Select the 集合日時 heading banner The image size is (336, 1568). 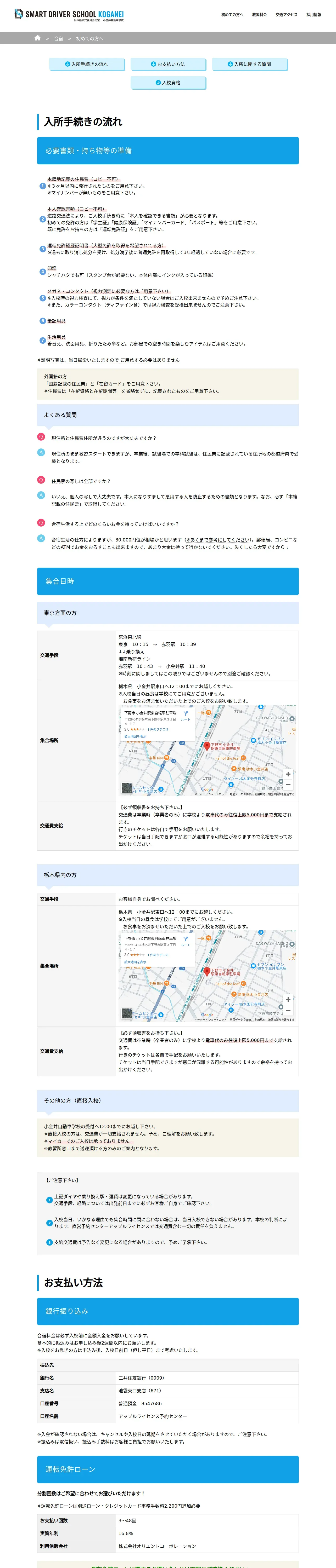[x=168, y=581]
